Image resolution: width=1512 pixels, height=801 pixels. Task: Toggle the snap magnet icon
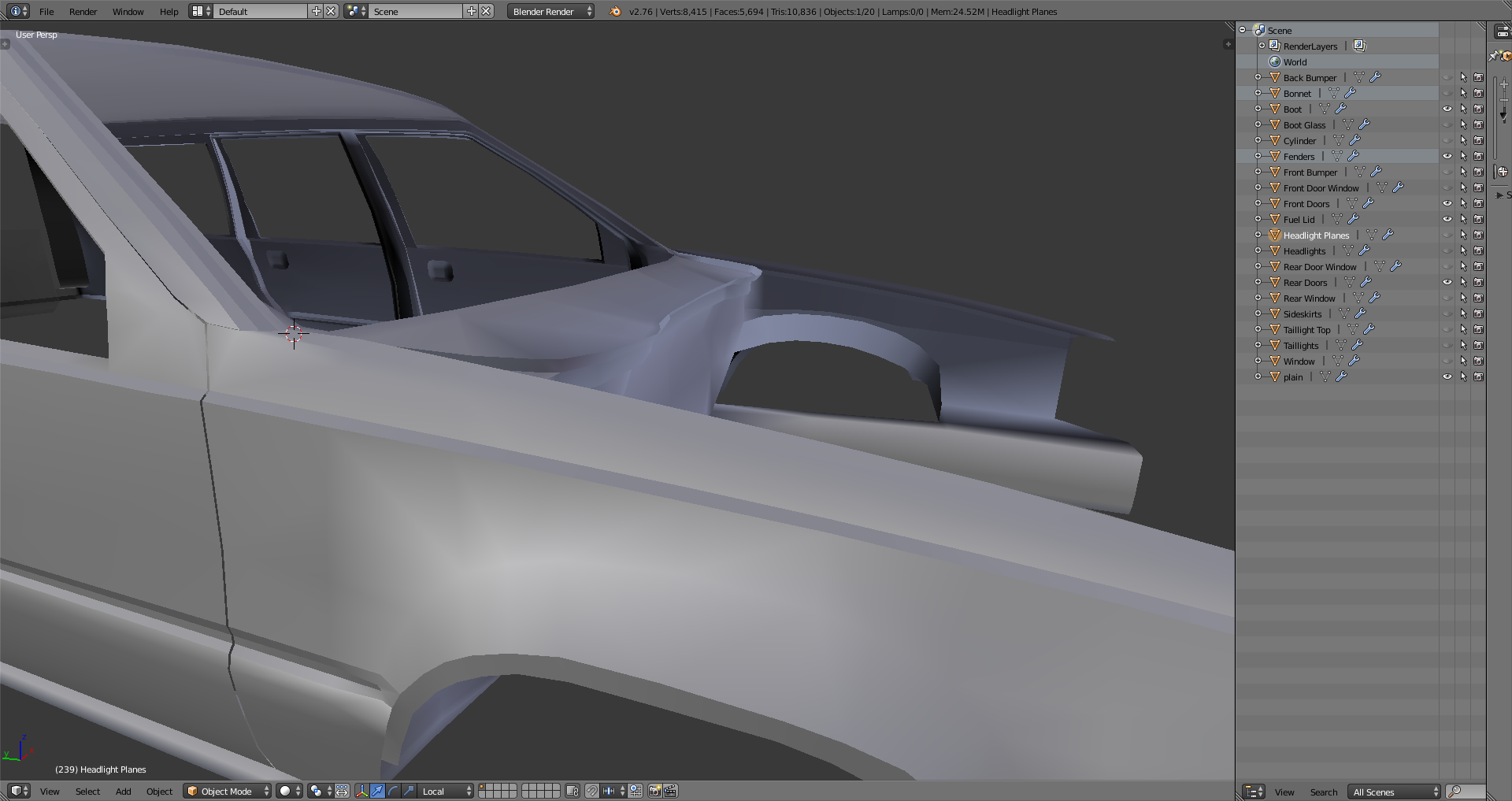click(x=591, y=791)
